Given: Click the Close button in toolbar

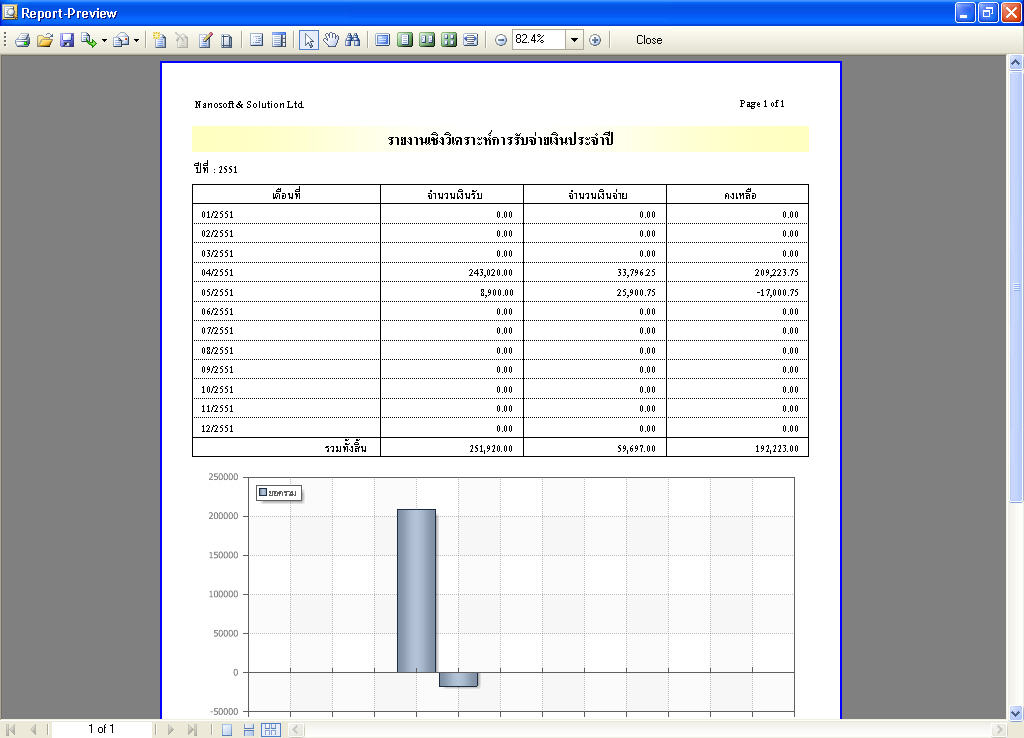Looking at the screenshot, I should pos(649,40).
